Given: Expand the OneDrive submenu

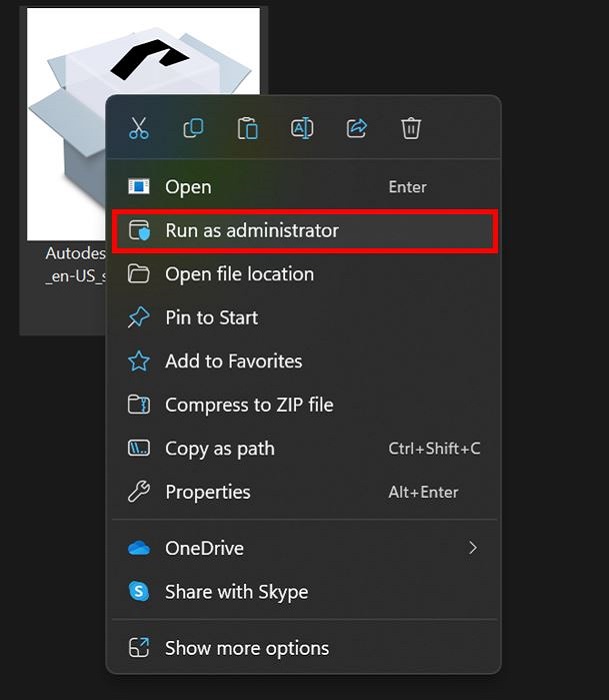Looking at the screenshot, I should [304, 548].
